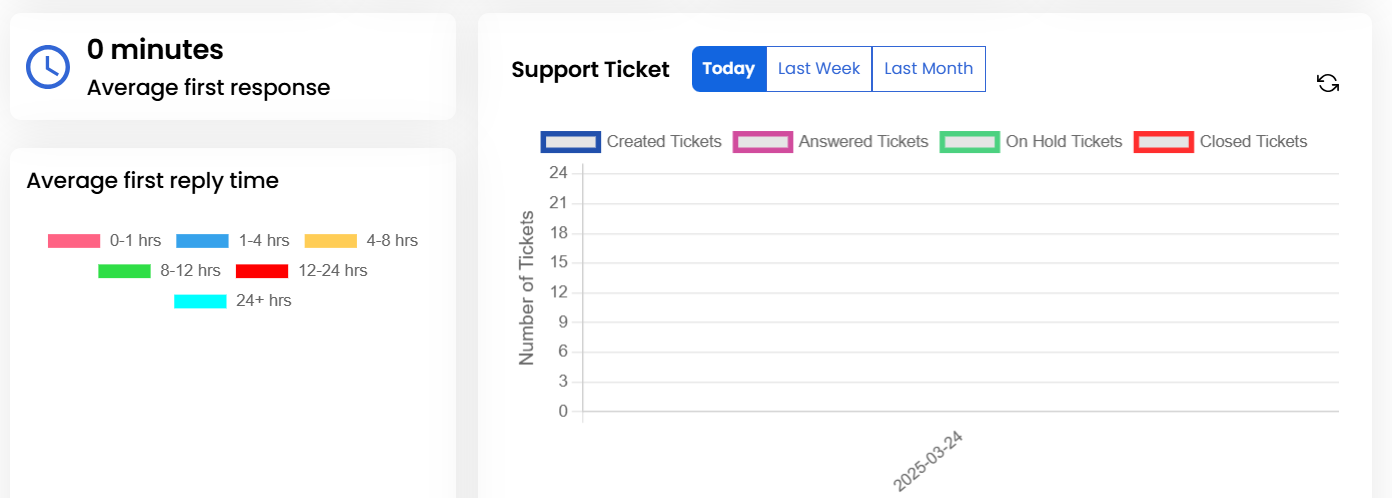Open the Last Month tab
The height and width of the screenshot is (498, 1392).
[928, 69]
